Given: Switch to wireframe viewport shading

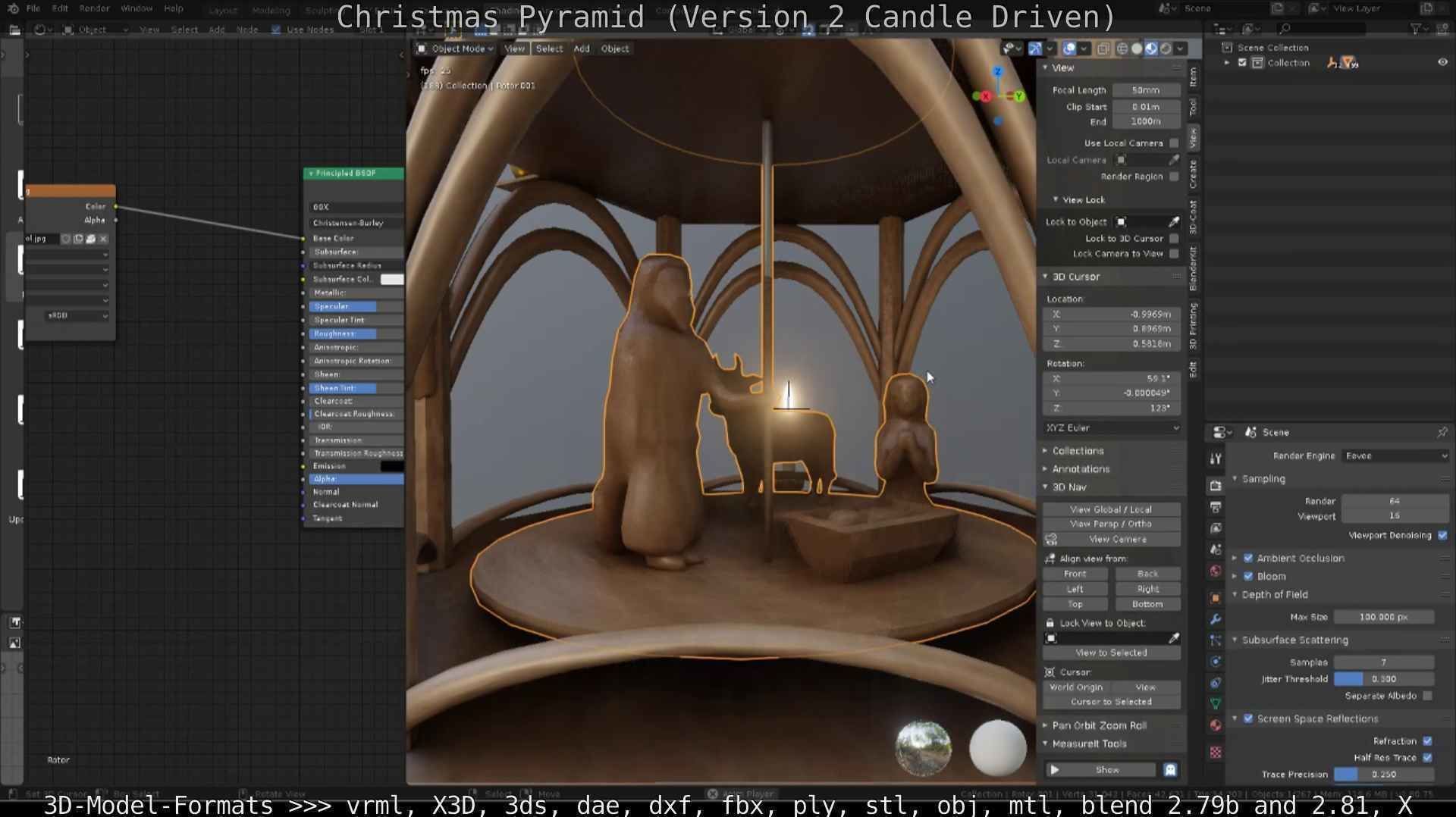Looking at the screenshot, I should (x=1122, y=49).
